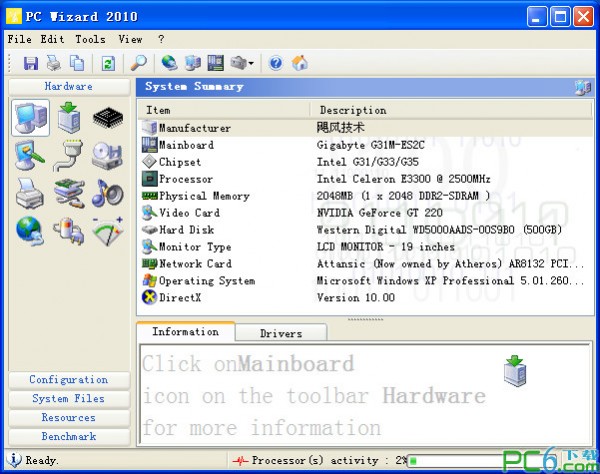
Task: Select the Manufacturer row
Action: pyautogui.click(x=365, y=128)
